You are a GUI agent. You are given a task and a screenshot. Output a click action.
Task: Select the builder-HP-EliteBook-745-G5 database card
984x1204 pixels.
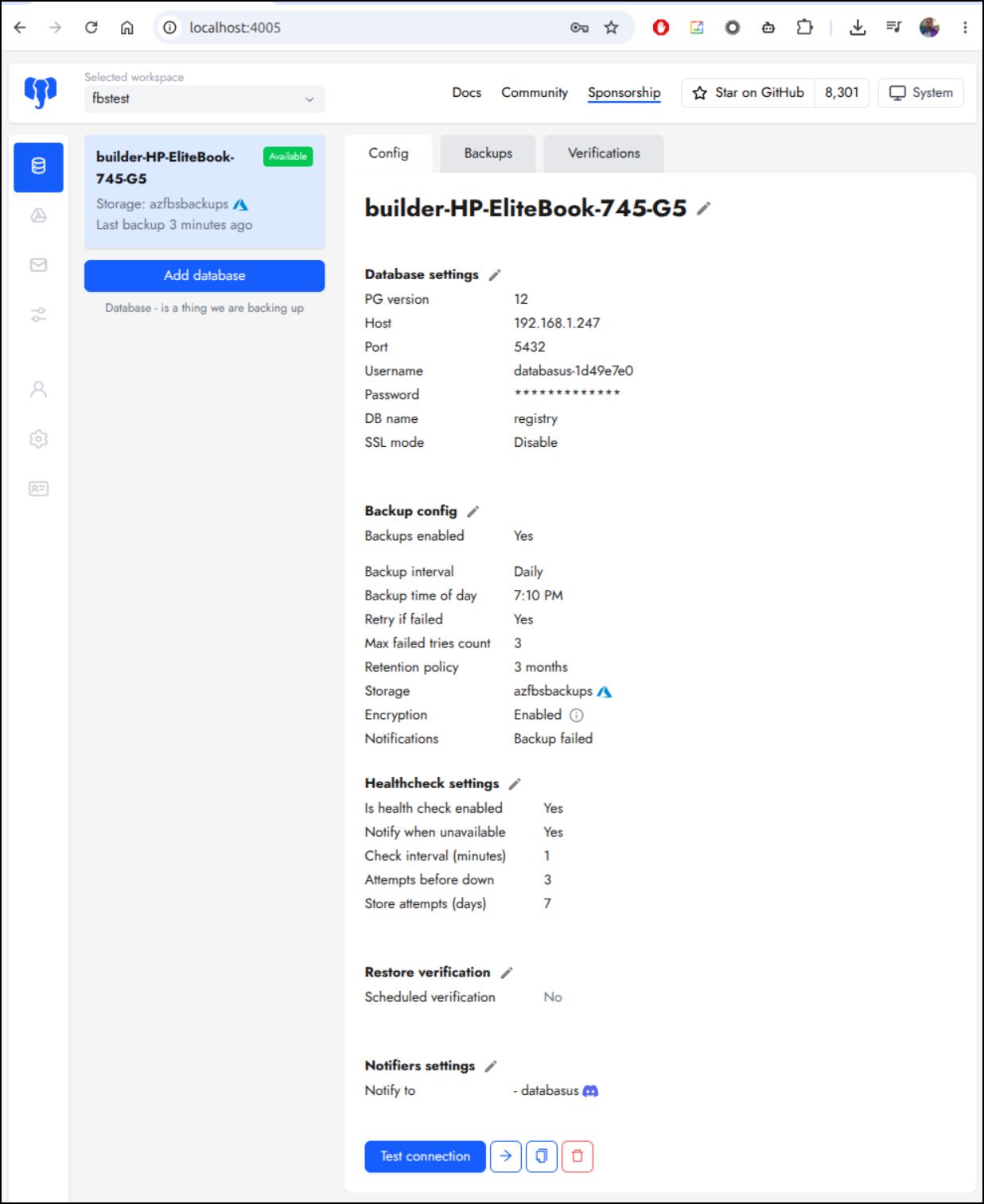[204, 192]
